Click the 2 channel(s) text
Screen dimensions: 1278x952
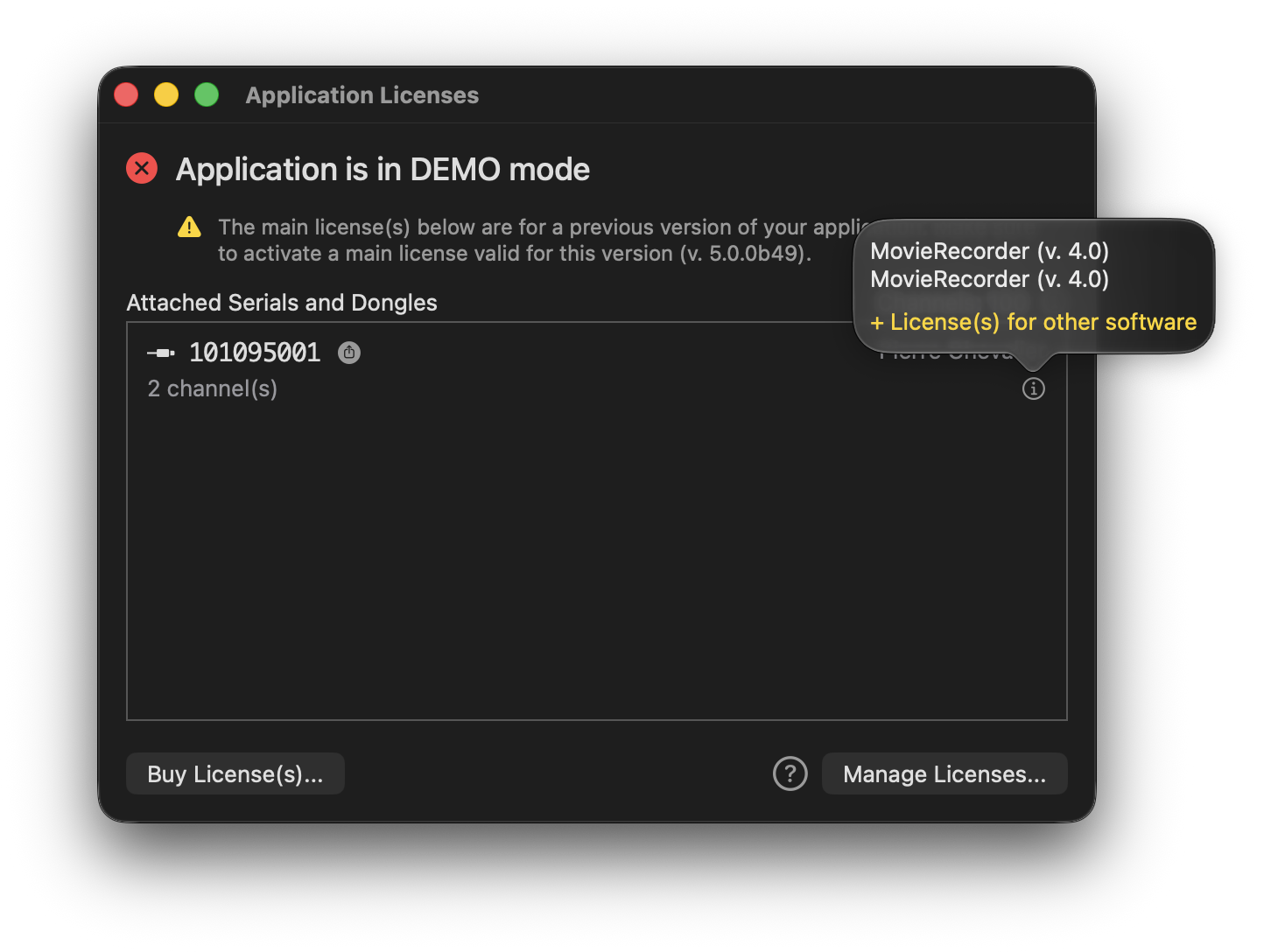tap(213, 388)
